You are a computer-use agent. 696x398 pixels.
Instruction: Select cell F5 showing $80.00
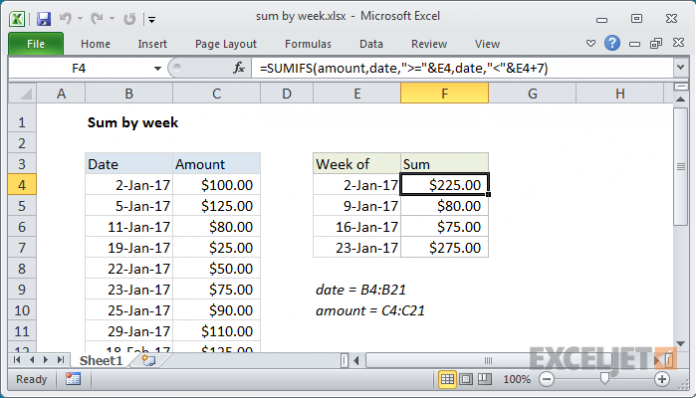(x=444, y=206)
